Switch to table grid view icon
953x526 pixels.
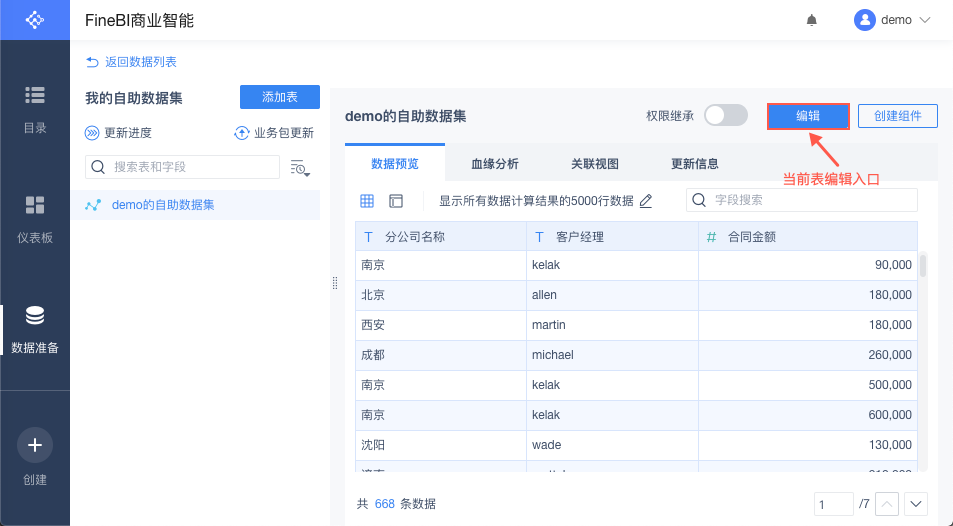tap(367, 201)
